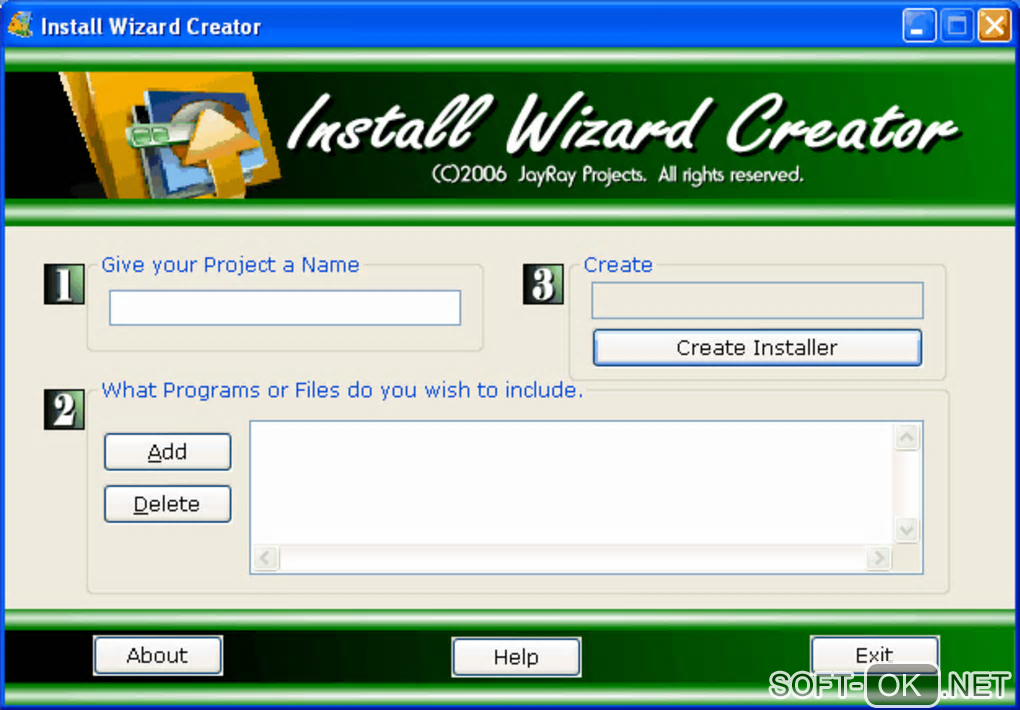
Task: Maximize the Install Wizard Creator window
Action: [957, 26]
